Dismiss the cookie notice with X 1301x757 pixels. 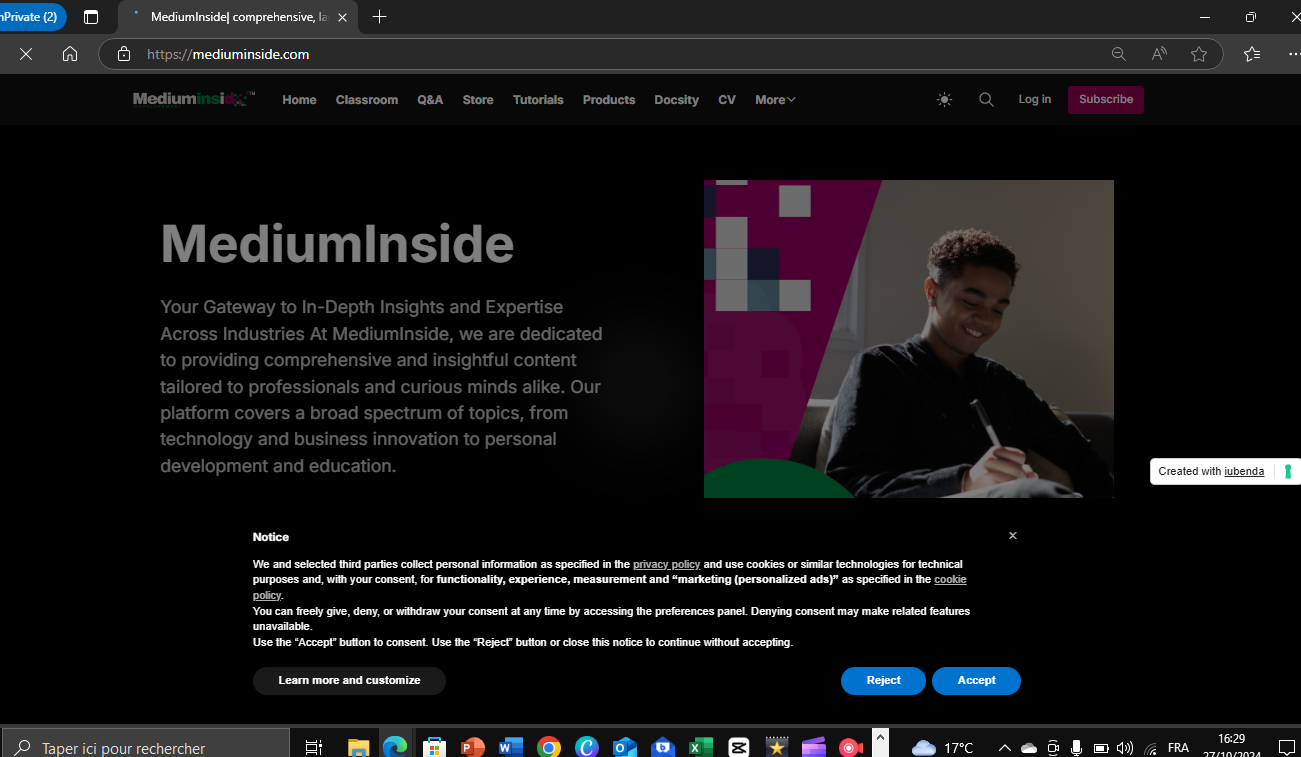tap(1012, 536)
